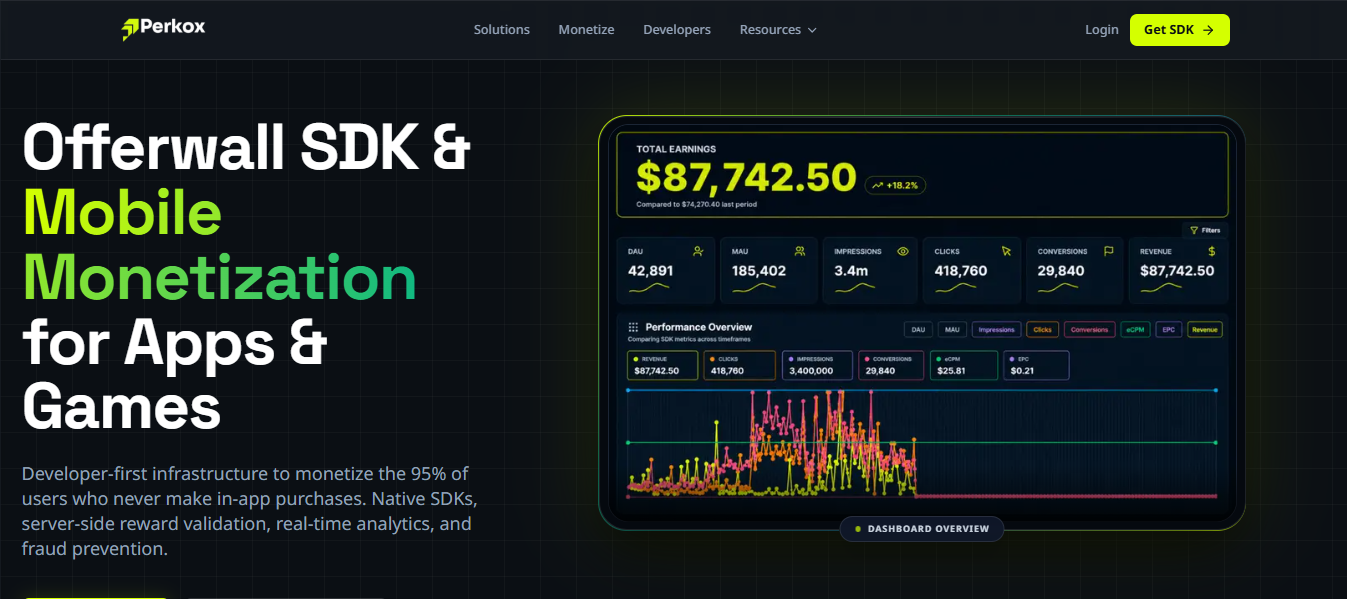The width and height of the screenshot is (1347, 599).
Task: Click the dollar icon in Revenue stat card
Action: click(1212, 252)
